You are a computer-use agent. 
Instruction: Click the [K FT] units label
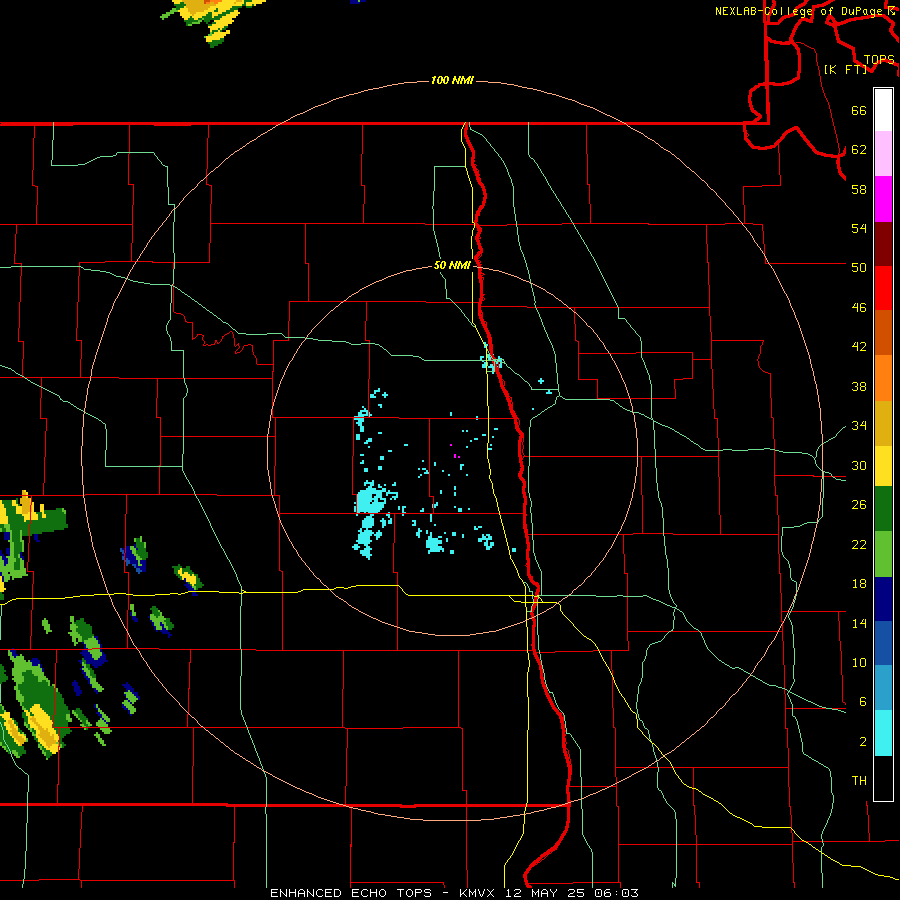coord(846,69)
